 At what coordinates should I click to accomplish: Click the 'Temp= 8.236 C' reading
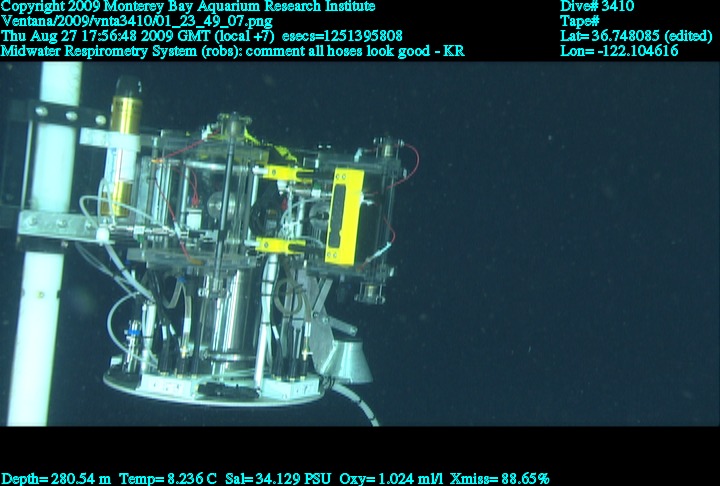click(x=168, y=479)
